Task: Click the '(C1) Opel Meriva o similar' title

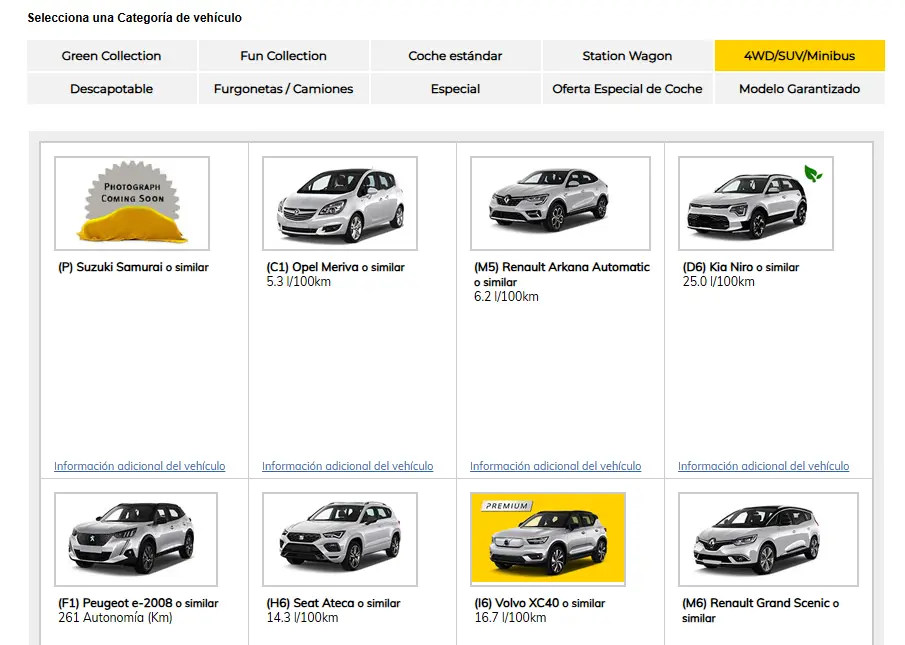Action: (x=335, y=267)
